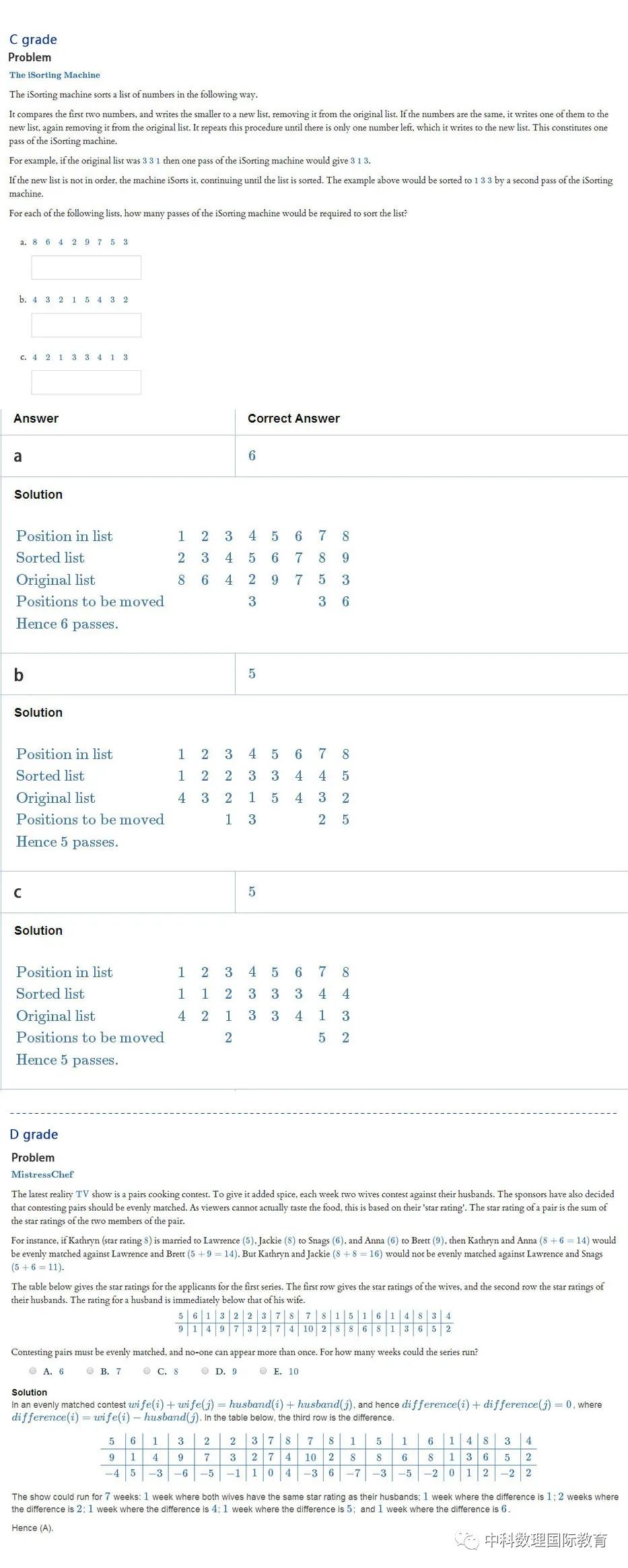The height and width of the screenshot is (1568, 628).
Task: Open the iSorting Machine title link
Action: coord(55,75)
